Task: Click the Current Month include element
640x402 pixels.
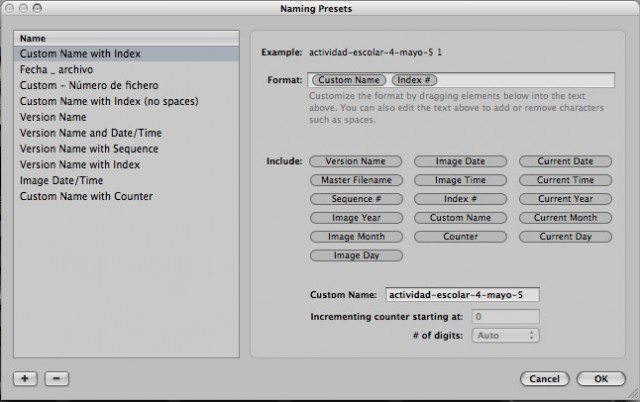Action: coord(565,218)
